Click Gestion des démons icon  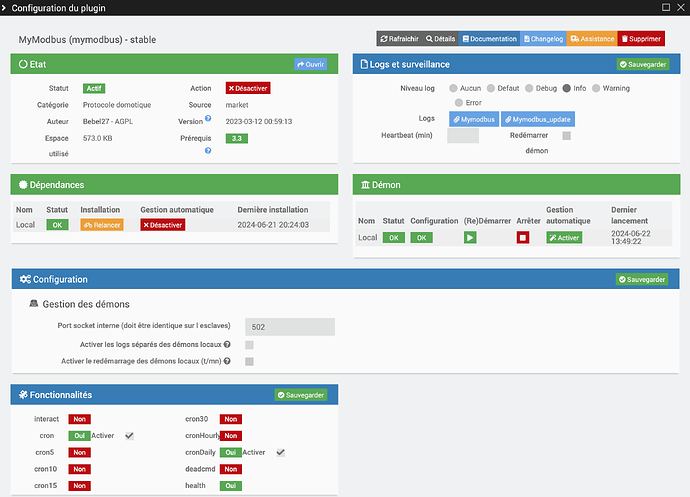(33, 303)
